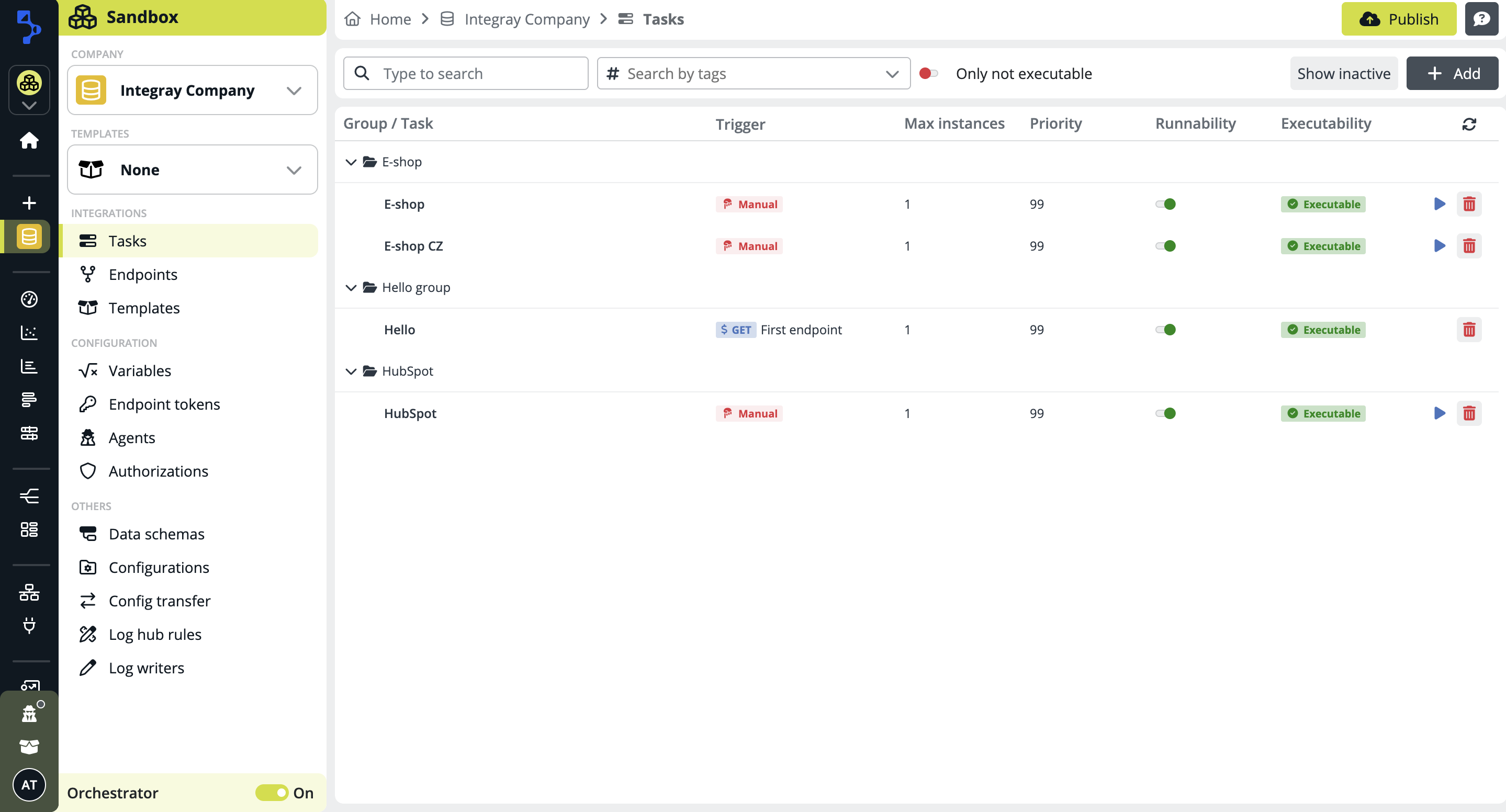Open the AT user avatar
This screenshot has width=1506, height=812.
click(29, 784)
